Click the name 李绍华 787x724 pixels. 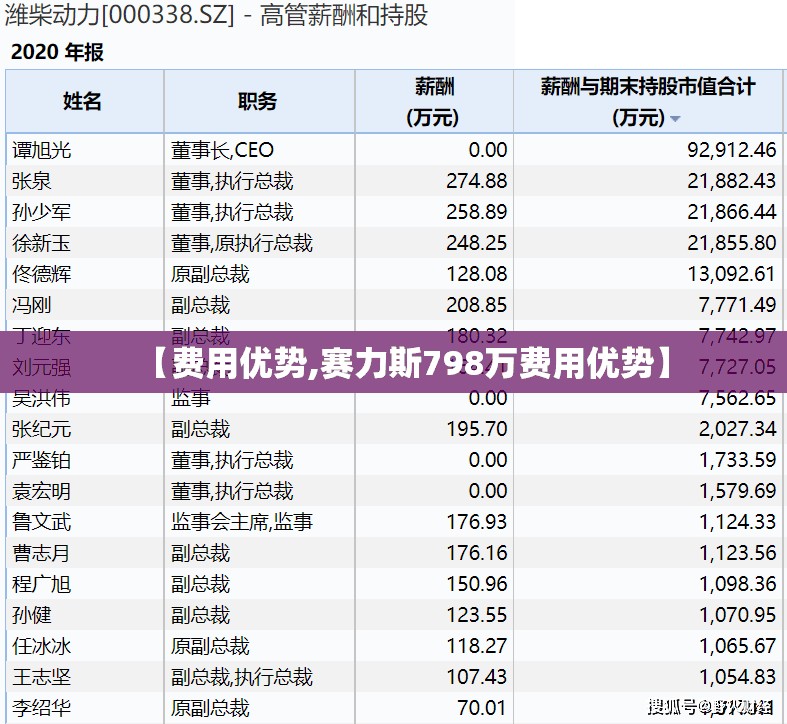pyautogui.click(x=42, y=708)
